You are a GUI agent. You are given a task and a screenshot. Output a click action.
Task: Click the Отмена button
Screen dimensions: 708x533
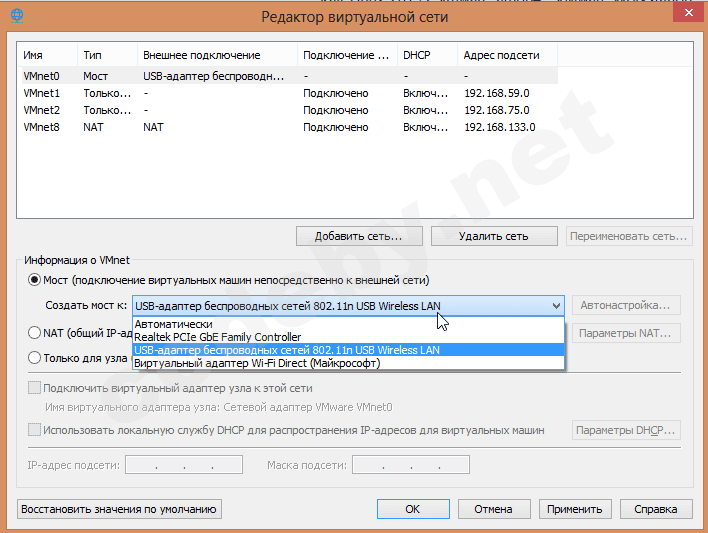pos(494,509)
